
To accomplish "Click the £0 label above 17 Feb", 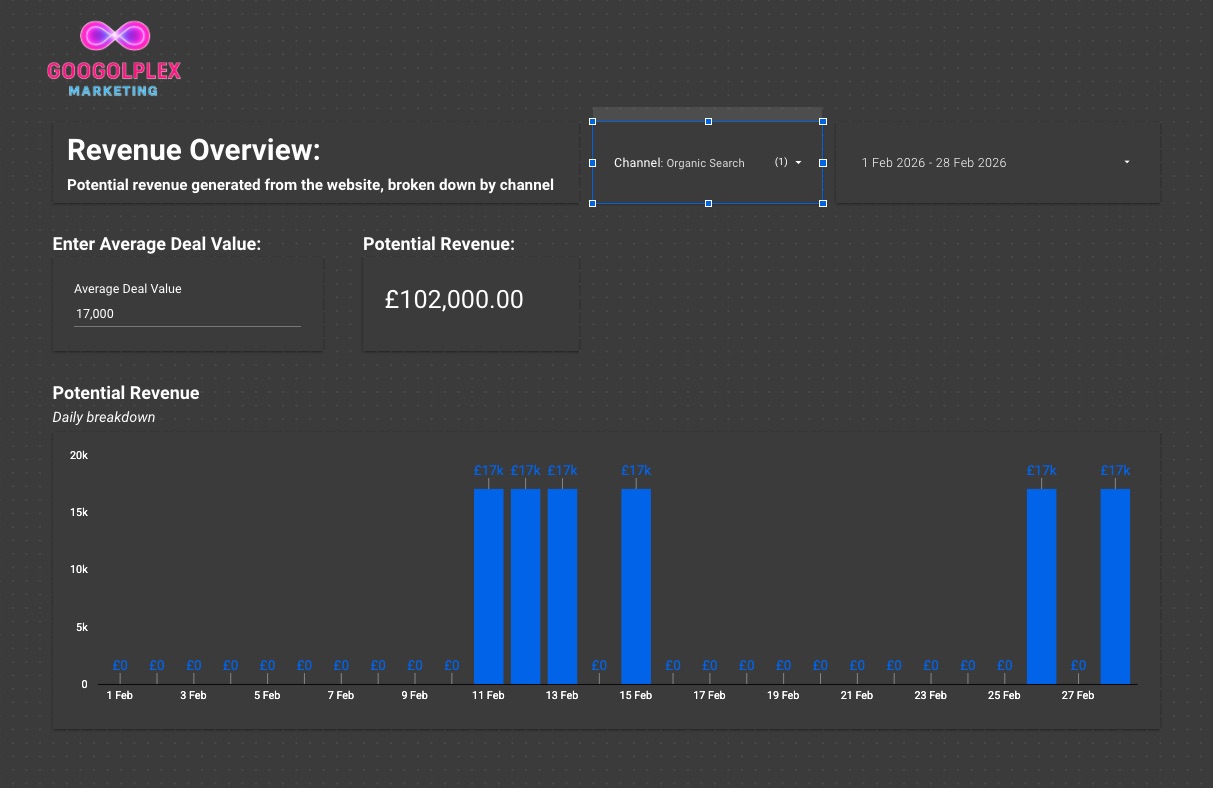I will (710, 665).
